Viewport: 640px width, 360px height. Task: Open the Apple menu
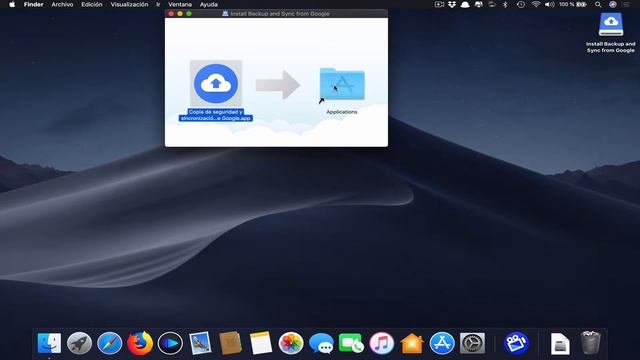pyautogui.click(x=12, y=4)
